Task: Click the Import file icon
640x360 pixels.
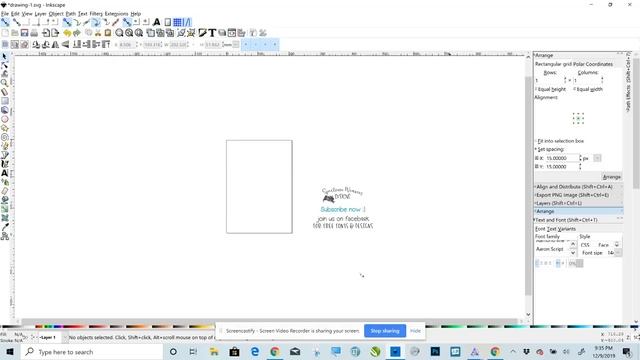Action: pos(46,33)
